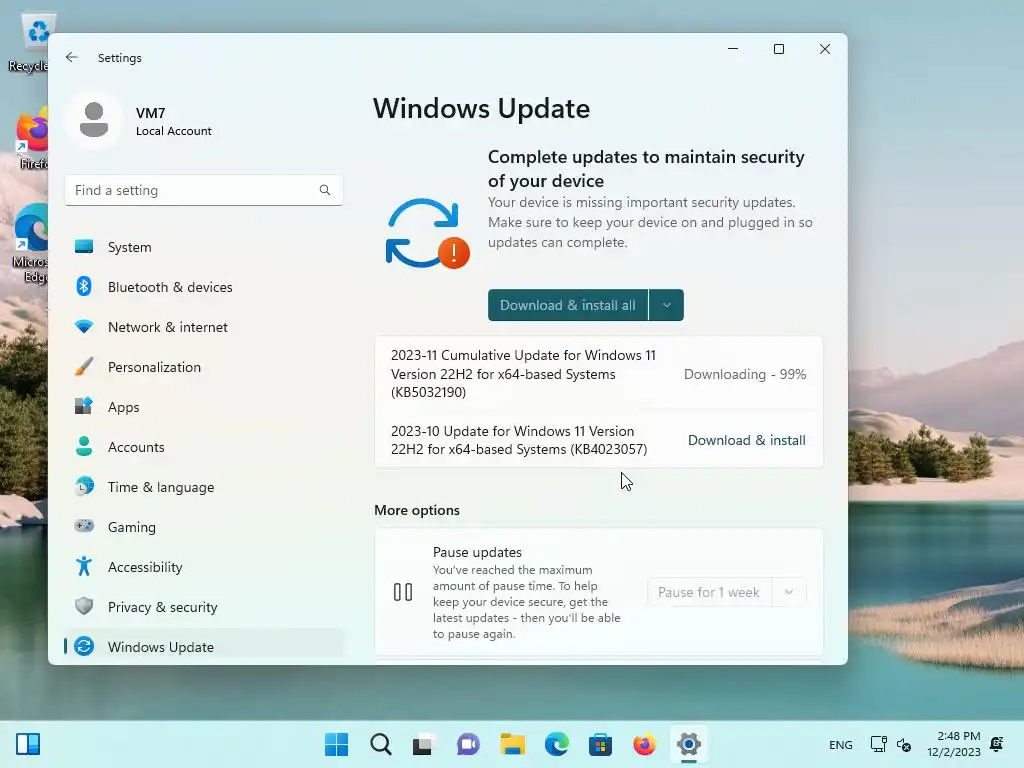Open the Widgets panel icon
Viewport: 1024px width, 768px height.
[28, 744]
